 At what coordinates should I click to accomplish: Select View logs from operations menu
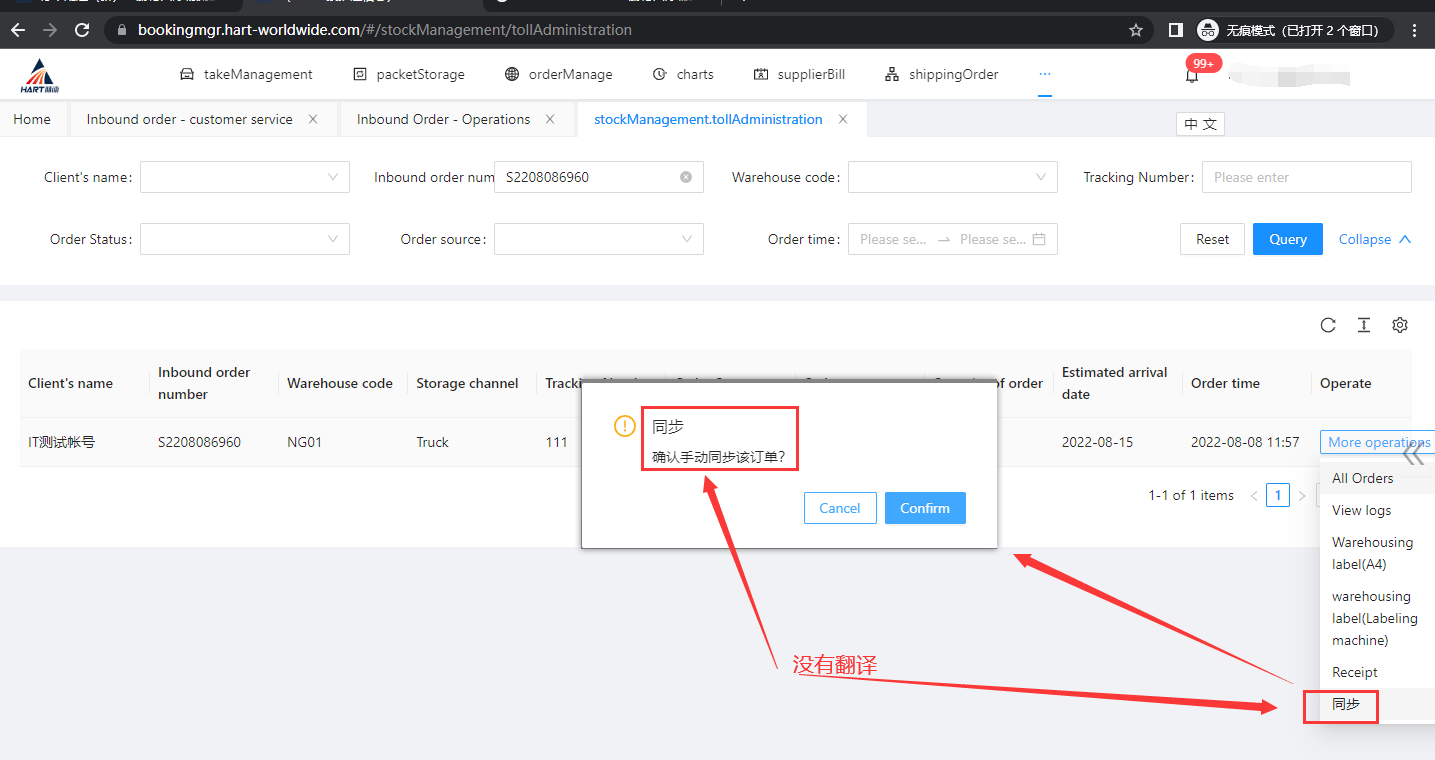[1361, 510]
